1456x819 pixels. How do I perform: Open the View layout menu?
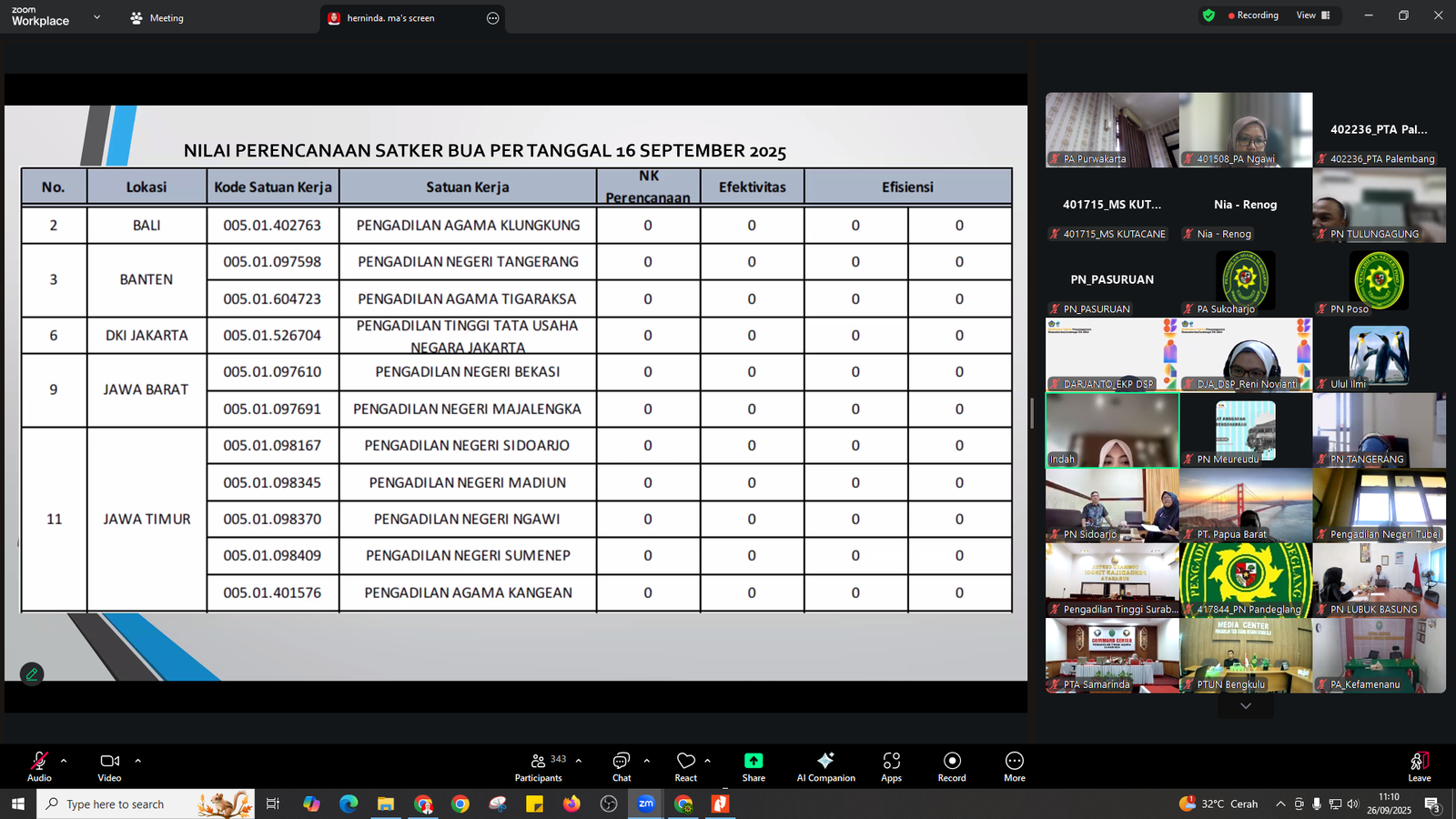click(1312, 15)
